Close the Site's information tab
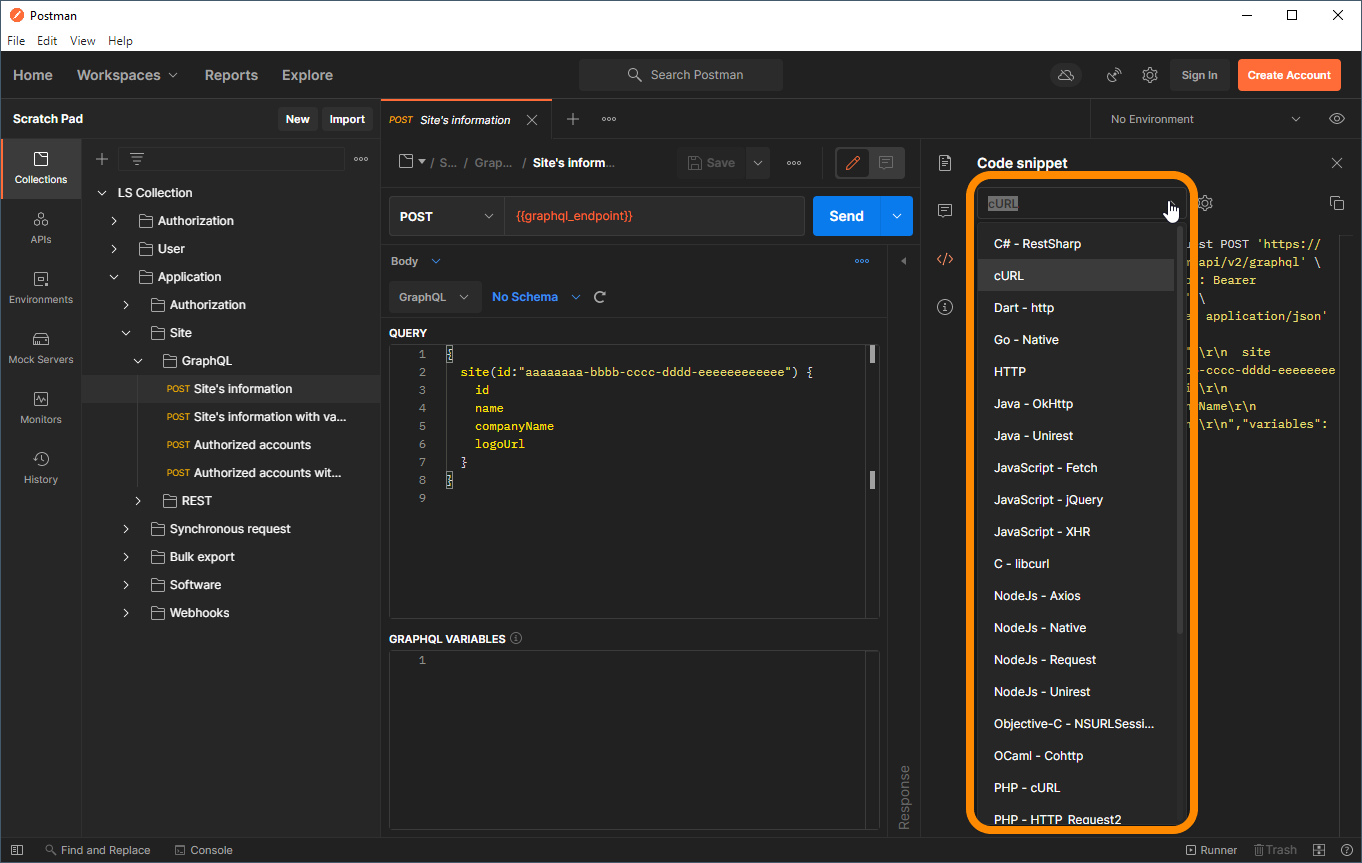Screen dimensions: 1362x863 pyautogui.click(x=532, y=120)
